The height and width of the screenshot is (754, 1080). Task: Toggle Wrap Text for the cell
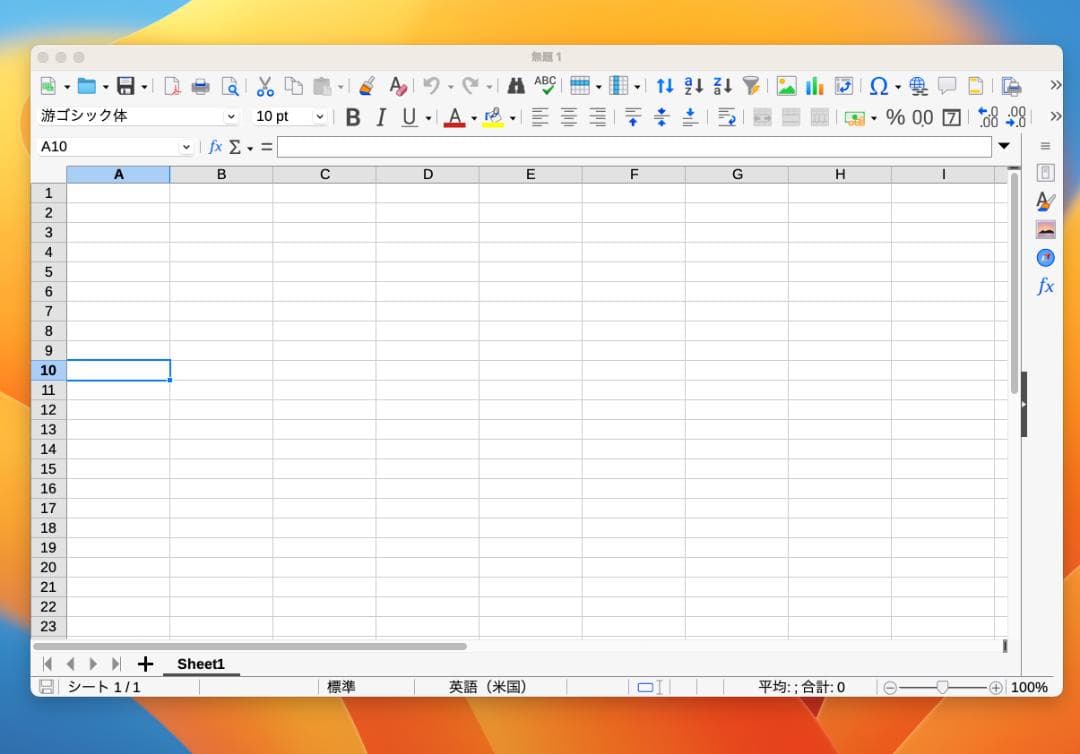(727, 117)
